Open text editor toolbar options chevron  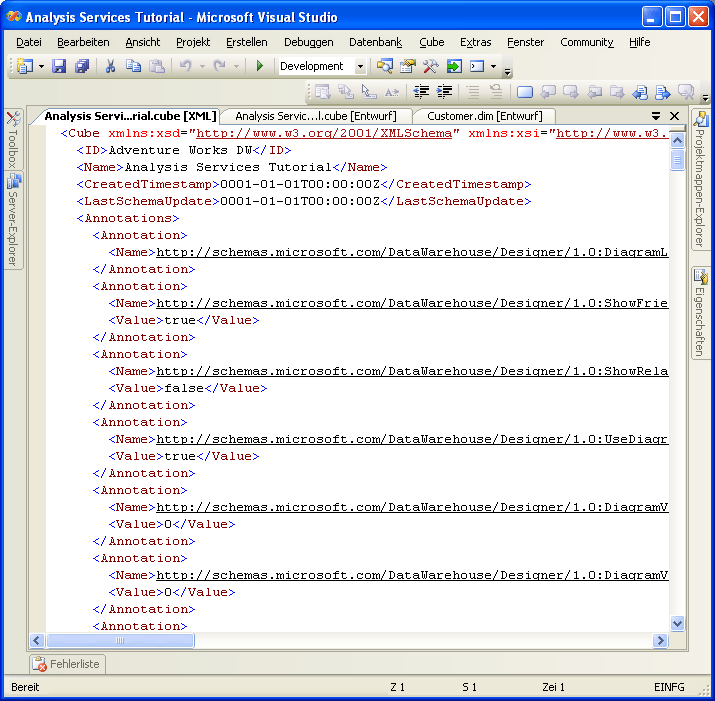click(705, 97)
